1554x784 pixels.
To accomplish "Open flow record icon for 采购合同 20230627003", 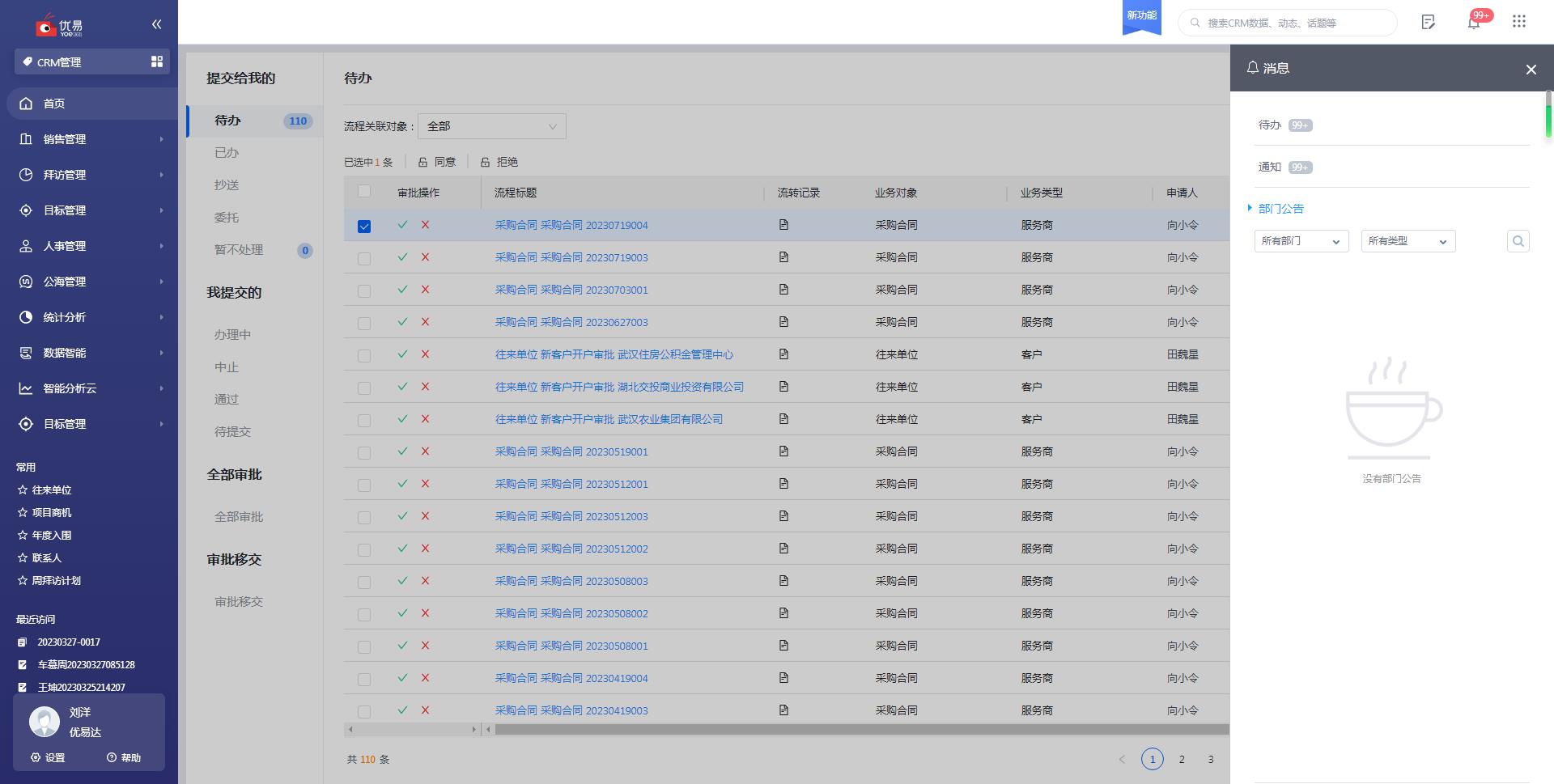I will point(783,322).
